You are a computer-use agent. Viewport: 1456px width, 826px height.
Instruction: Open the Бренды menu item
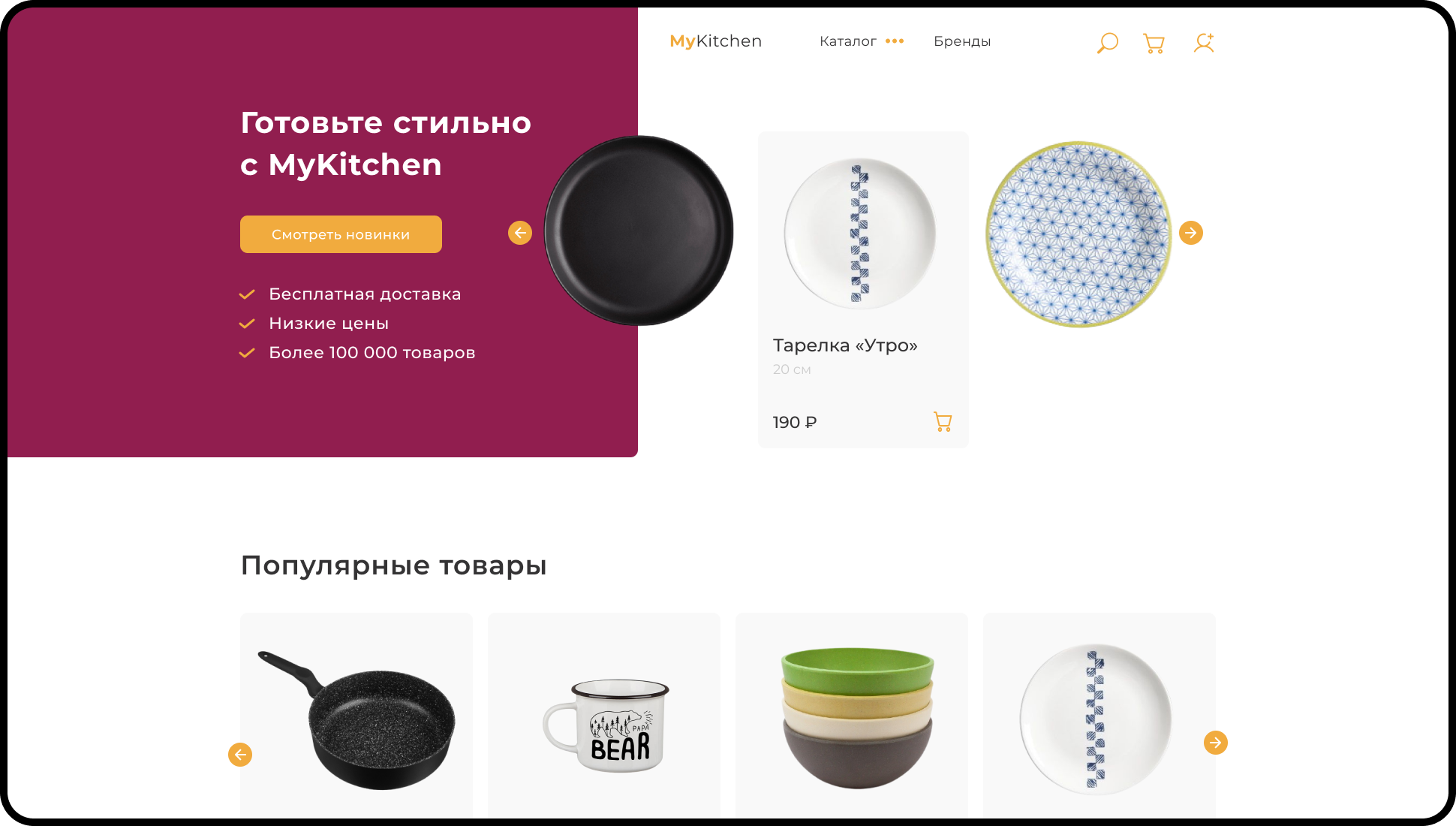962,41
